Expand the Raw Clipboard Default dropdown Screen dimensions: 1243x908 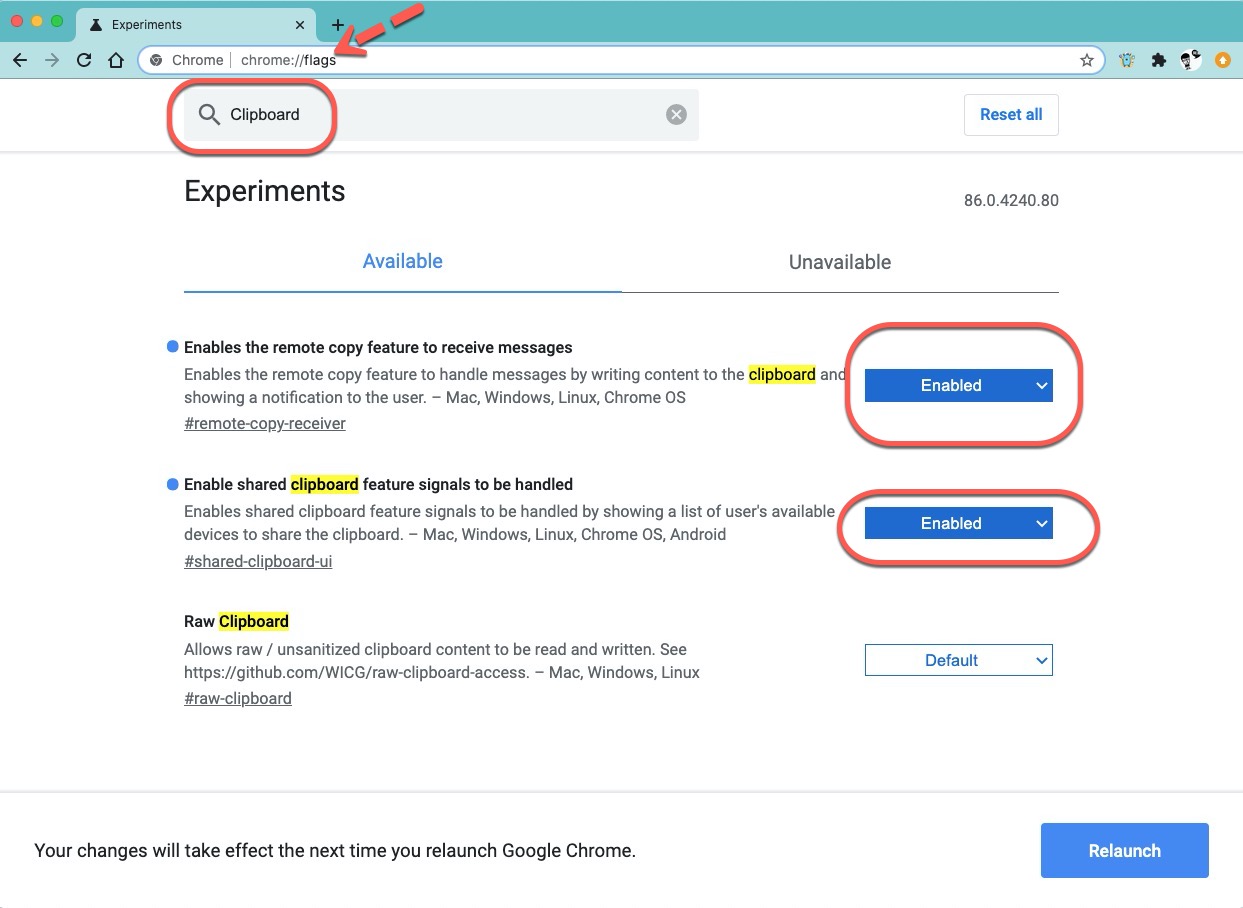(x=958, y=661)
